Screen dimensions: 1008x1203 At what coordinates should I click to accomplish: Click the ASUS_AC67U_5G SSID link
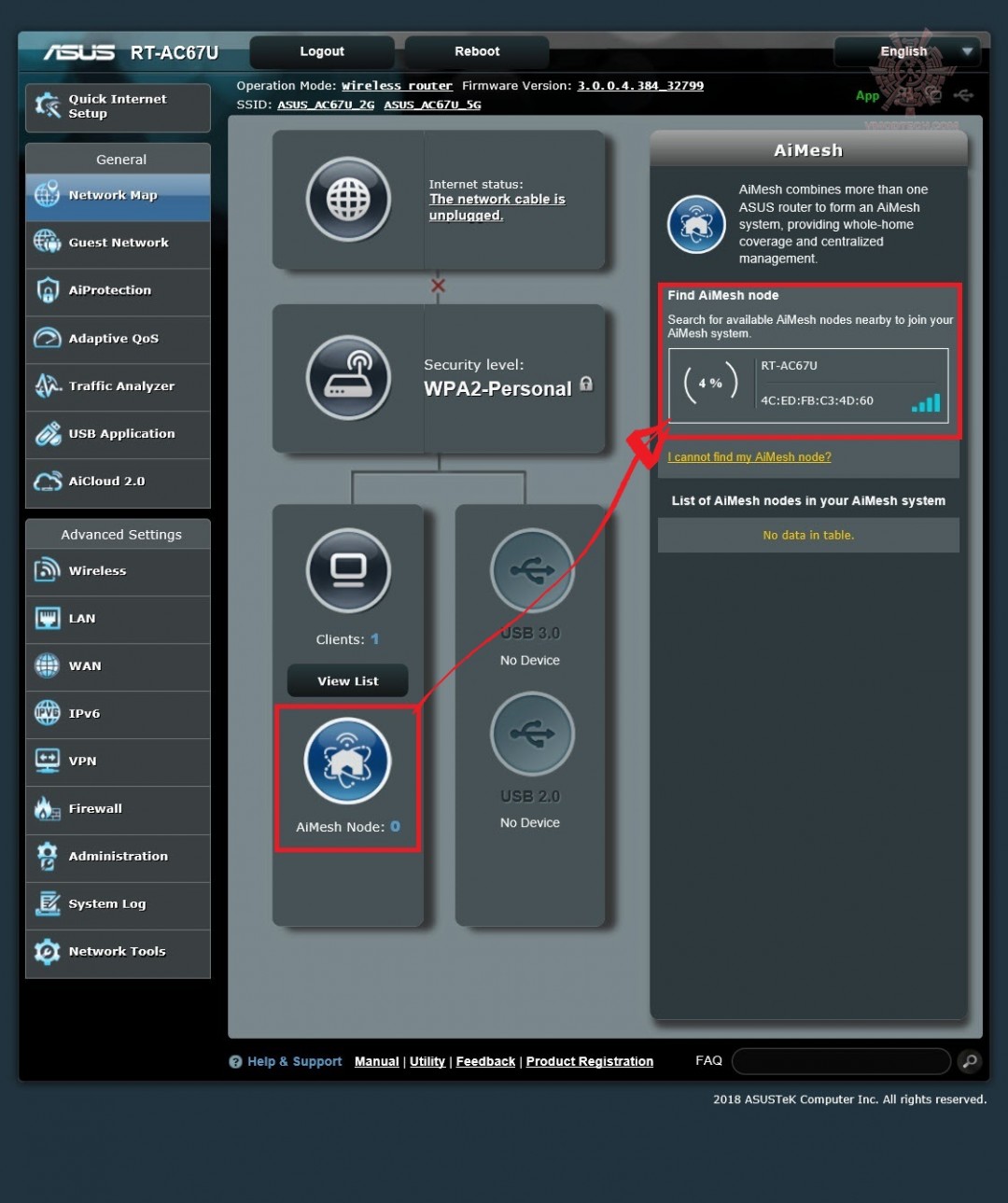pos(432,105)
